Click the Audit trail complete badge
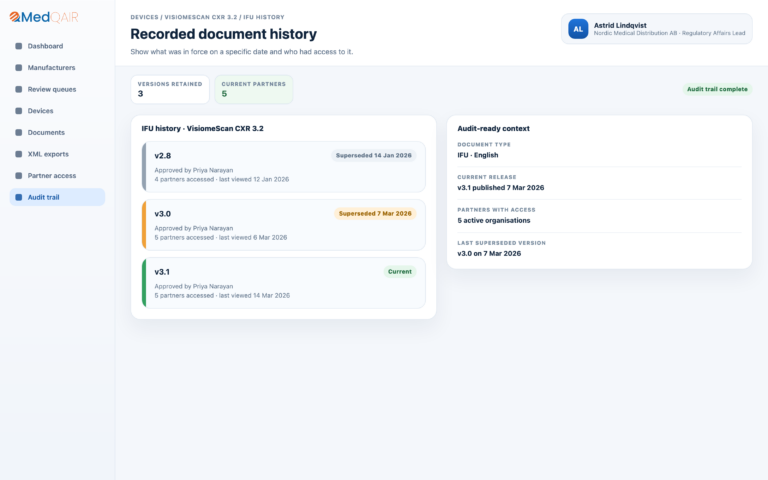 tap(717, 89)
